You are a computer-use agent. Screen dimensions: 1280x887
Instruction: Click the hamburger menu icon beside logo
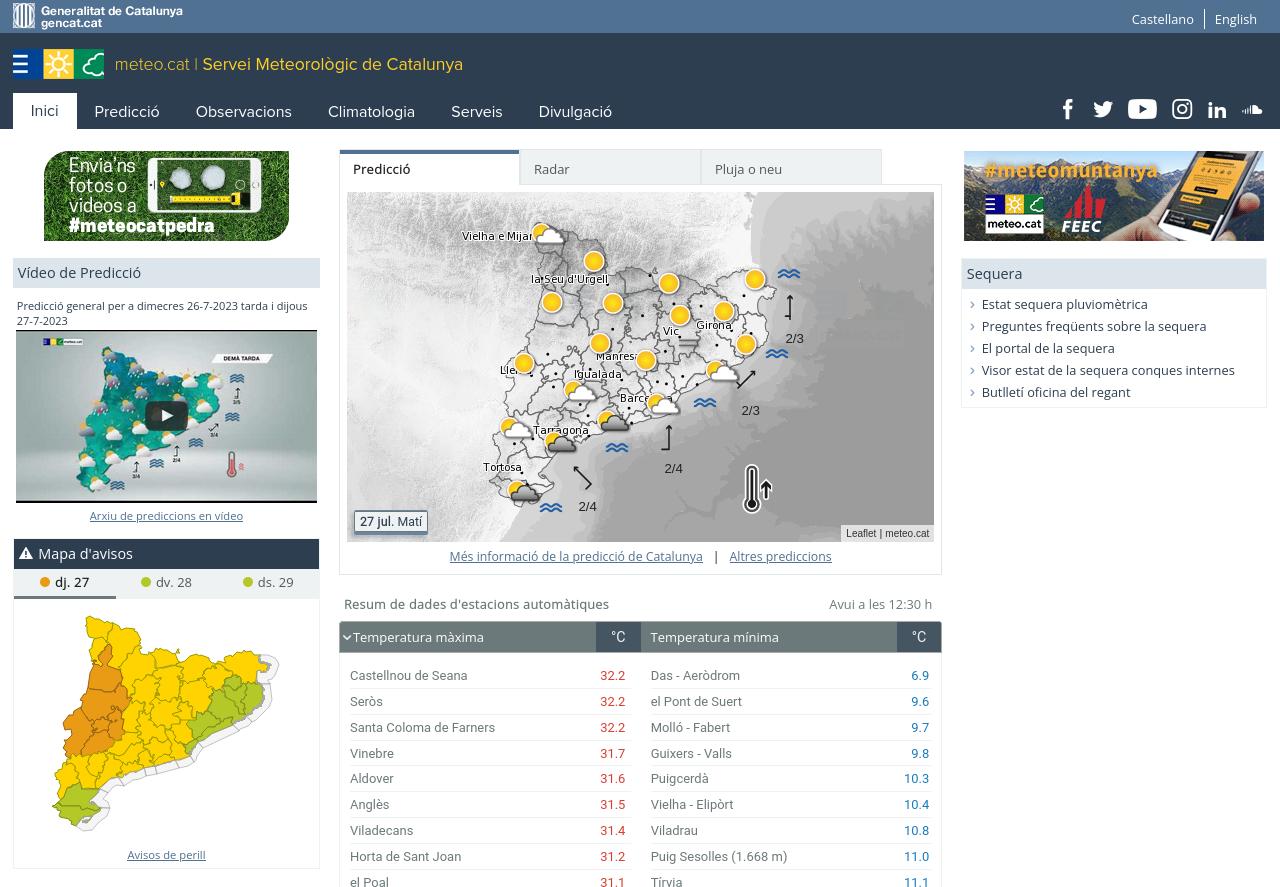(21, 65)
